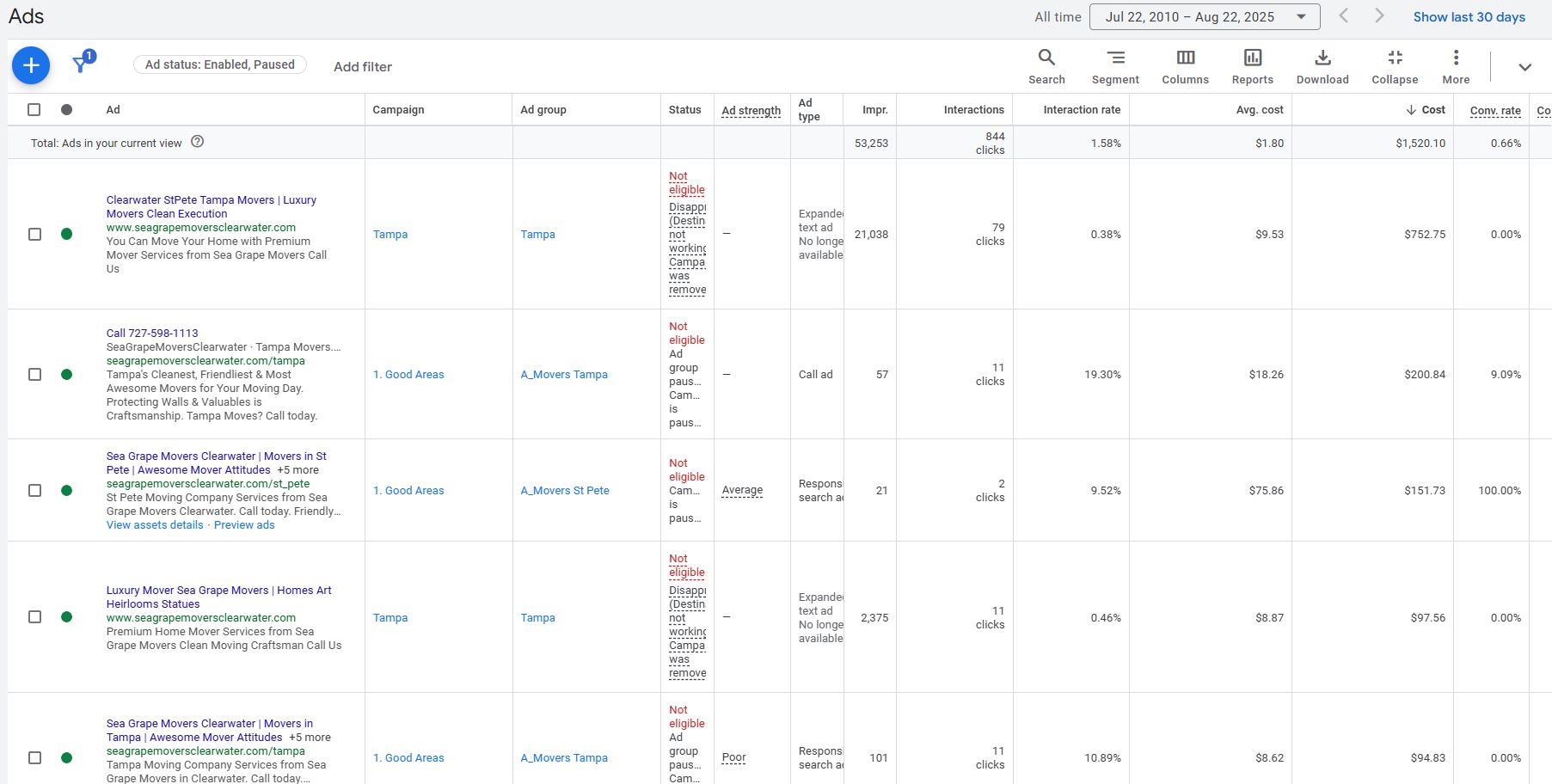Click the Impr. column header
Screen dimensions: 1552x784
click(x=875, y=109)
